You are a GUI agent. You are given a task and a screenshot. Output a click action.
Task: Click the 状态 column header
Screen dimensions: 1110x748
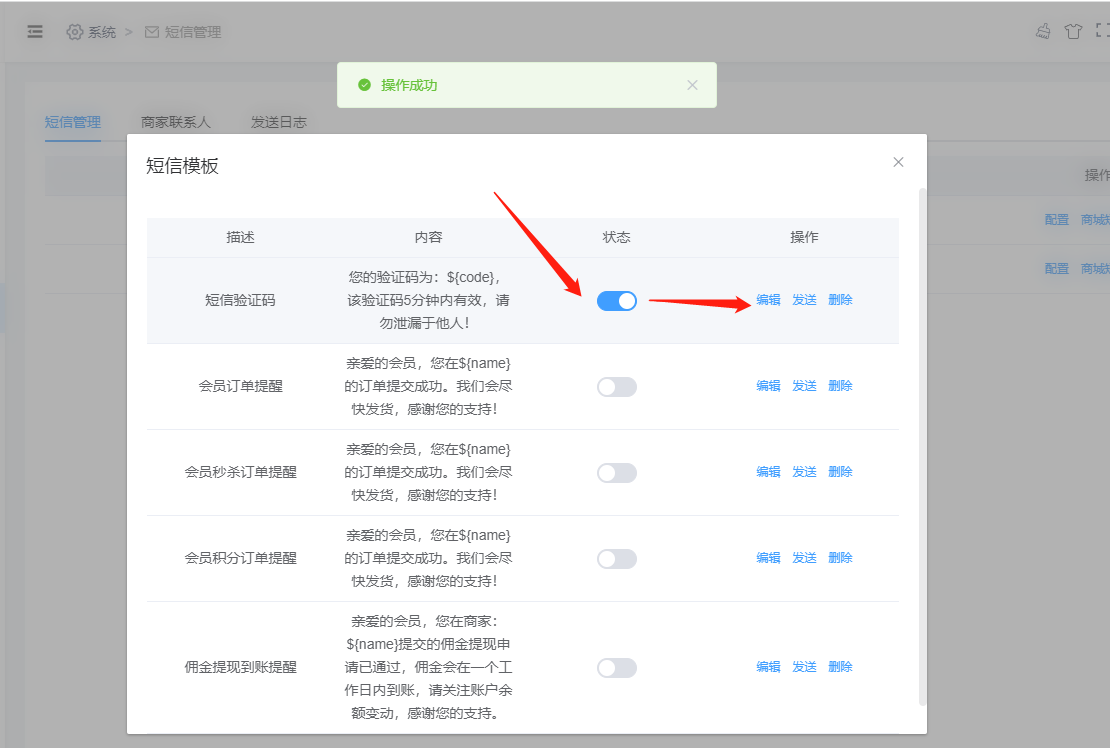pyautogui.click(x=617, y=237)
